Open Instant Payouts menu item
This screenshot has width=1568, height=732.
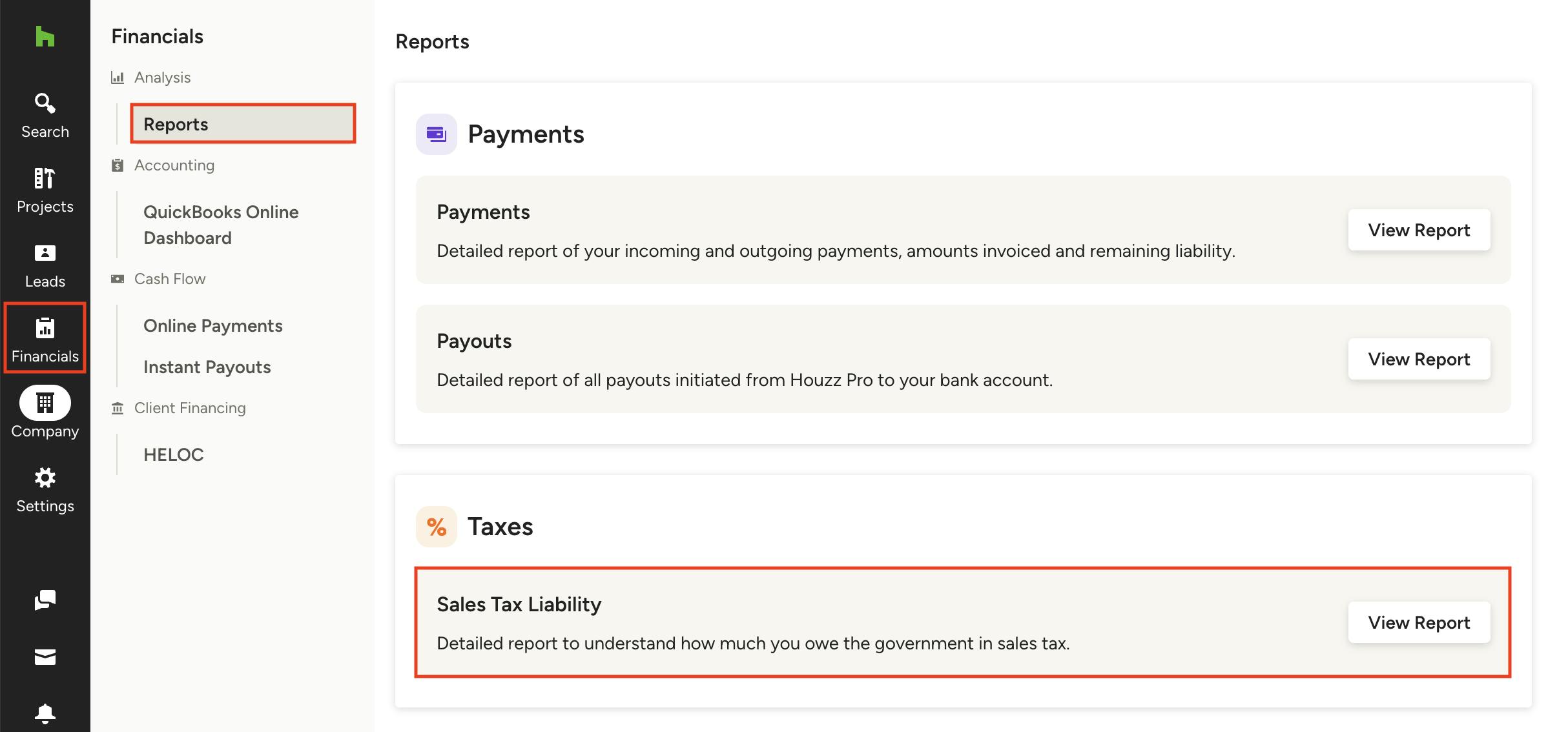[207, 367]
